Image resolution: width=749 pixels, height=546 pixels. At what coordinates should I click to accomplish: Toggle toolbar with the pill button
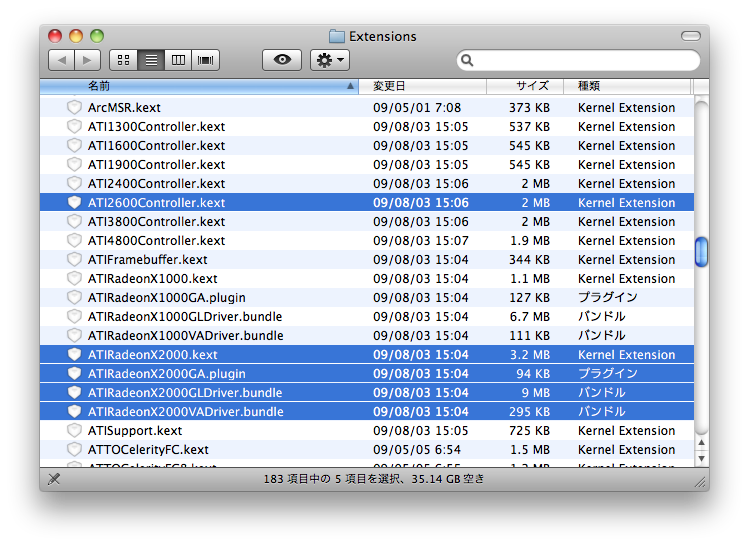tap(691, 36)
